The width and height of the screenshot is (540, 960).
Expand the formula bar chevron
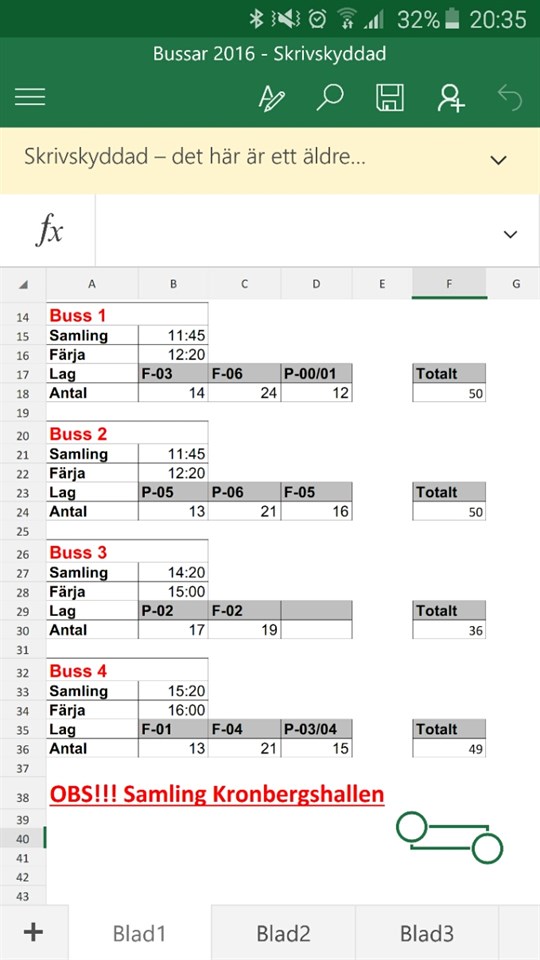(510, 234)
